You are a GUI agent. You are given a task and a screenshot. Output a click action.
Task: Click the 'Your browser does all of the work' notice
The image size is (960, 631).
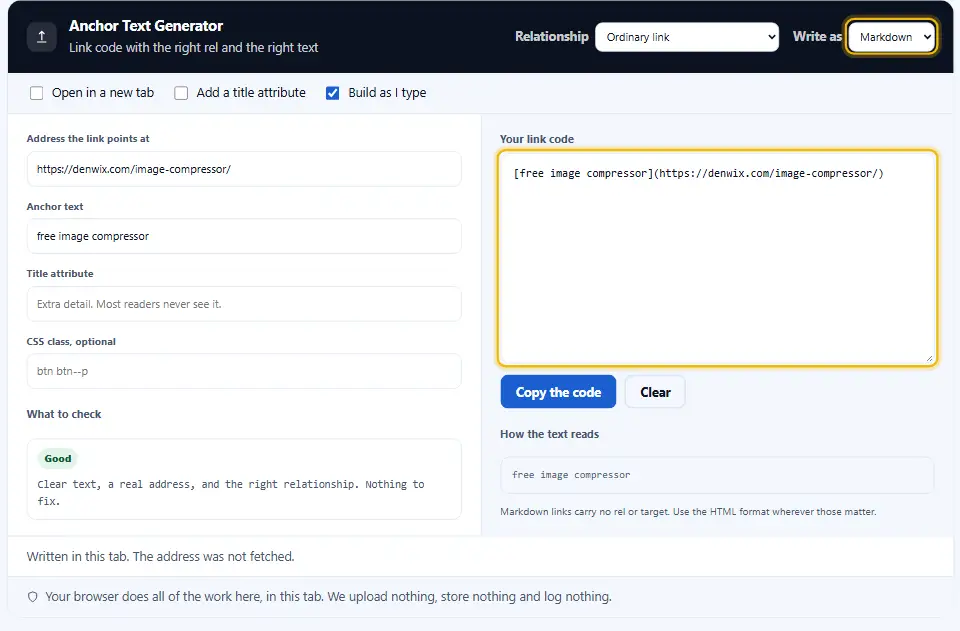coord(328,597)
